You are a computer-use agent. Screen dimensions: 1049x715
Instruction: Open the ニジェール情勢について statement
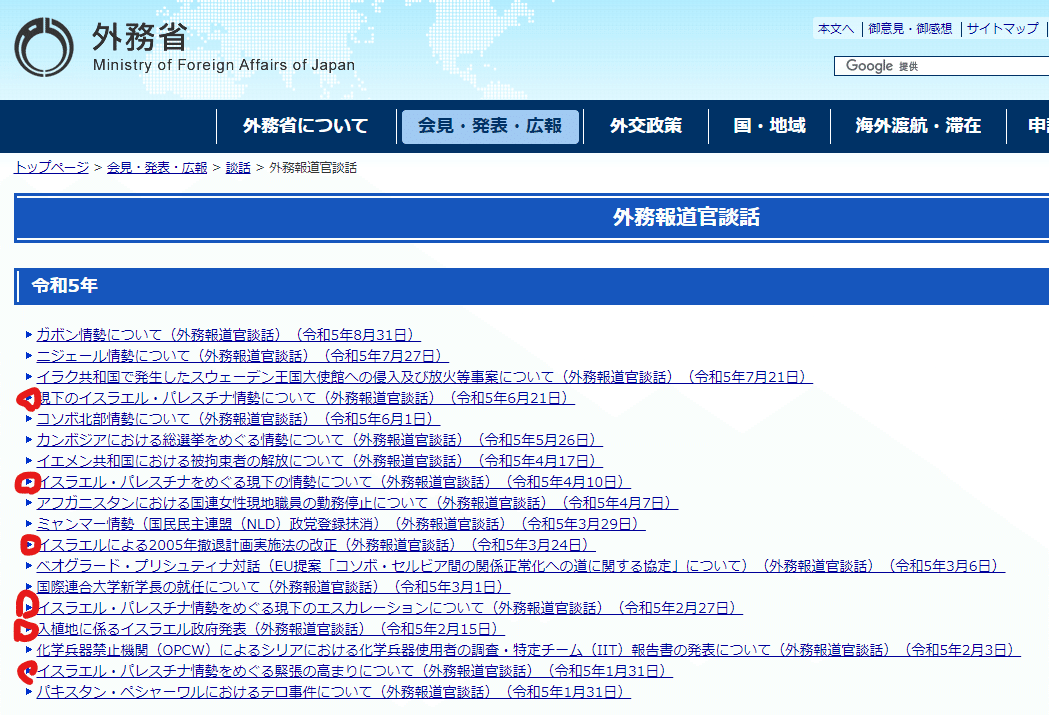click(x=242, y=356)
